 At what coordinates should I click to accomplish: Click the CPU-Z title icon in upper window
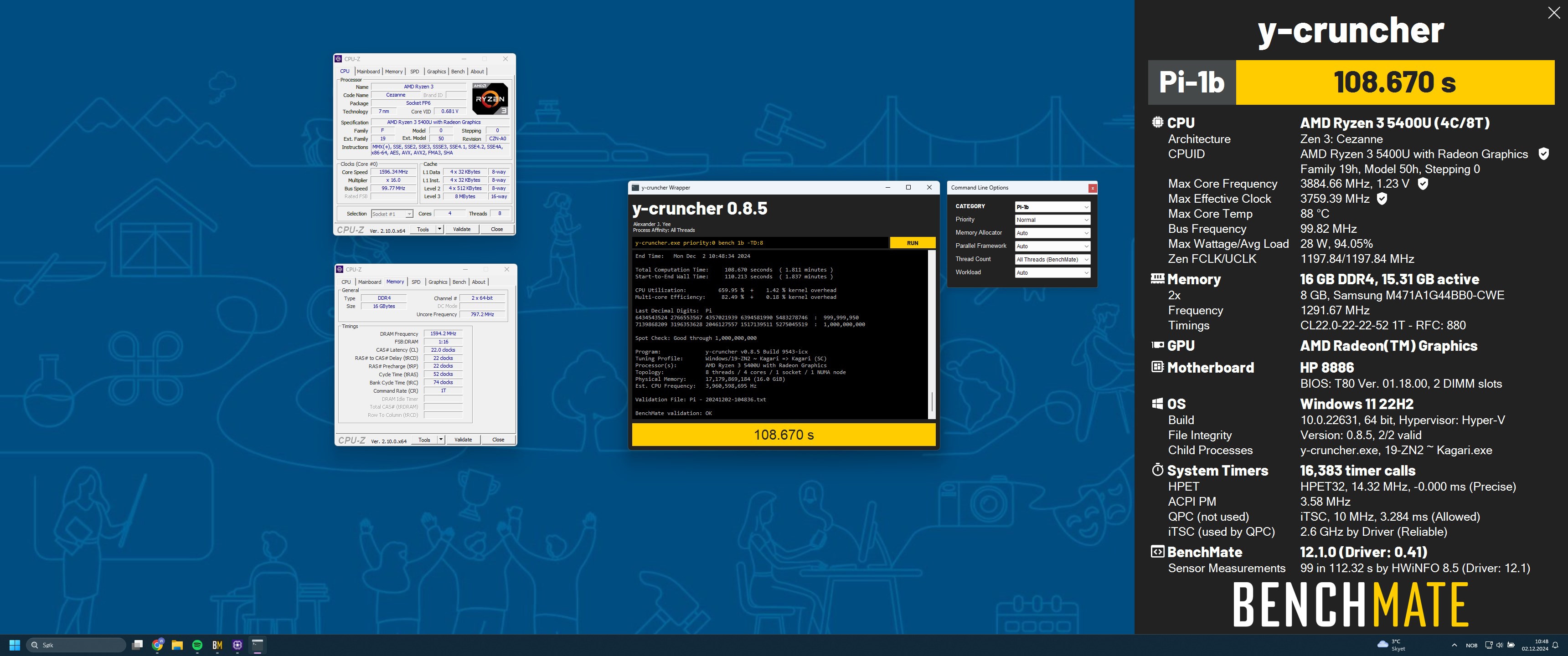click(339, 59)
